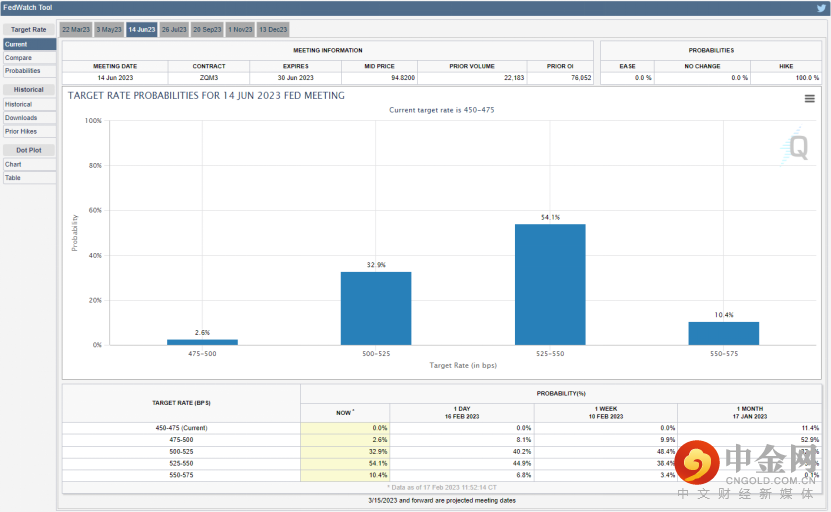Select the 13 Dec23 meeting tab

(273, 30)
